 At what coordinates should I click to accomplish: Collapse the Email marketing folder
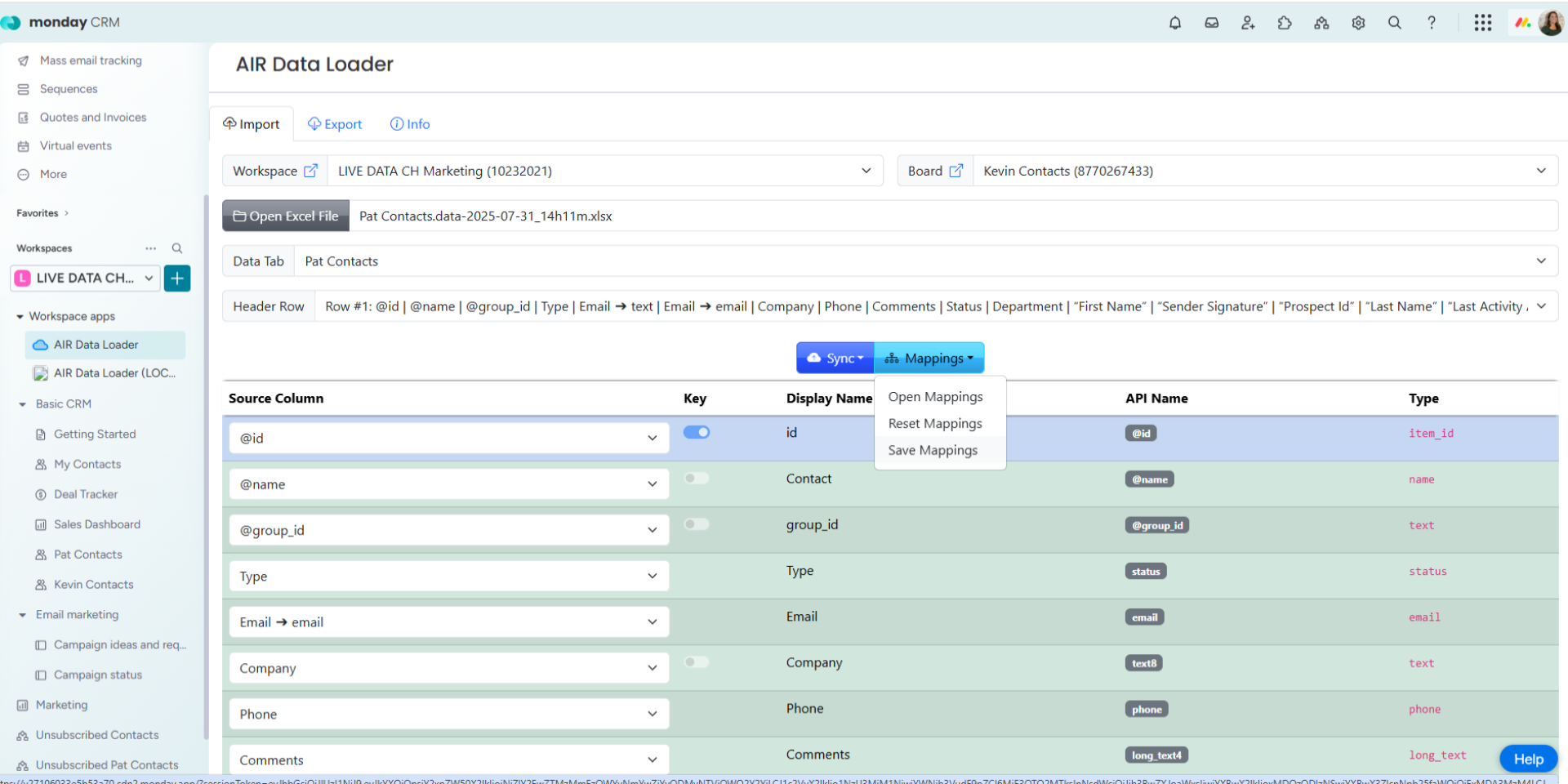tap(23, 615)
